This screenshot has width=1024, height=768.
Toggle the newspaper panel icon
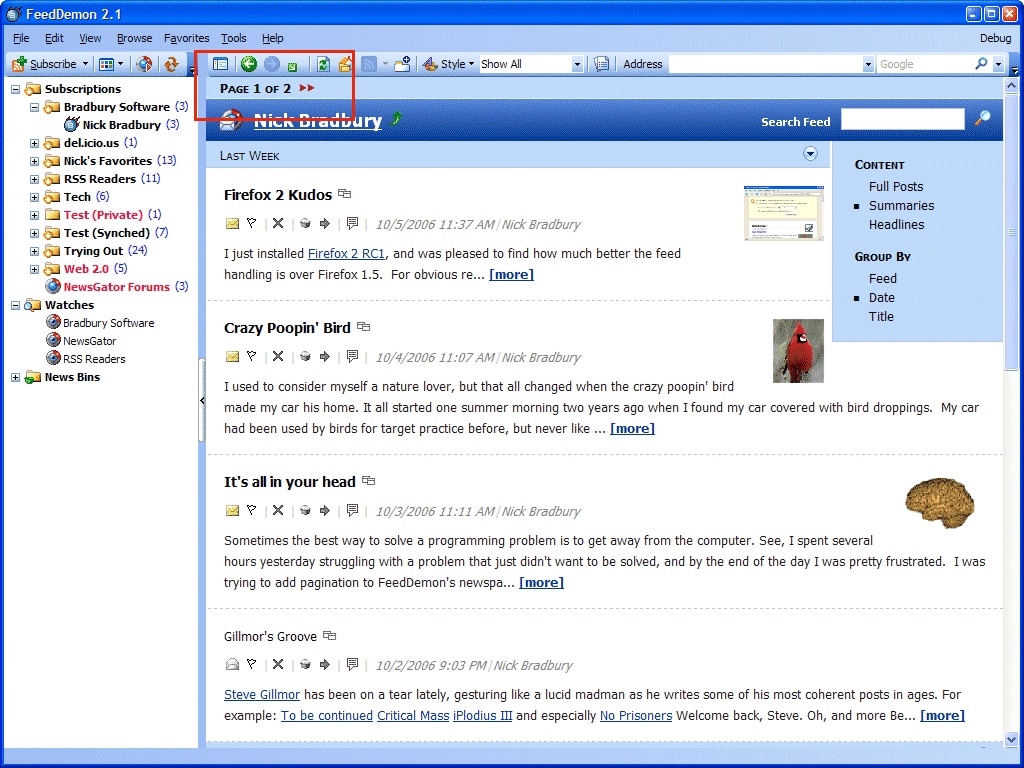221,64
